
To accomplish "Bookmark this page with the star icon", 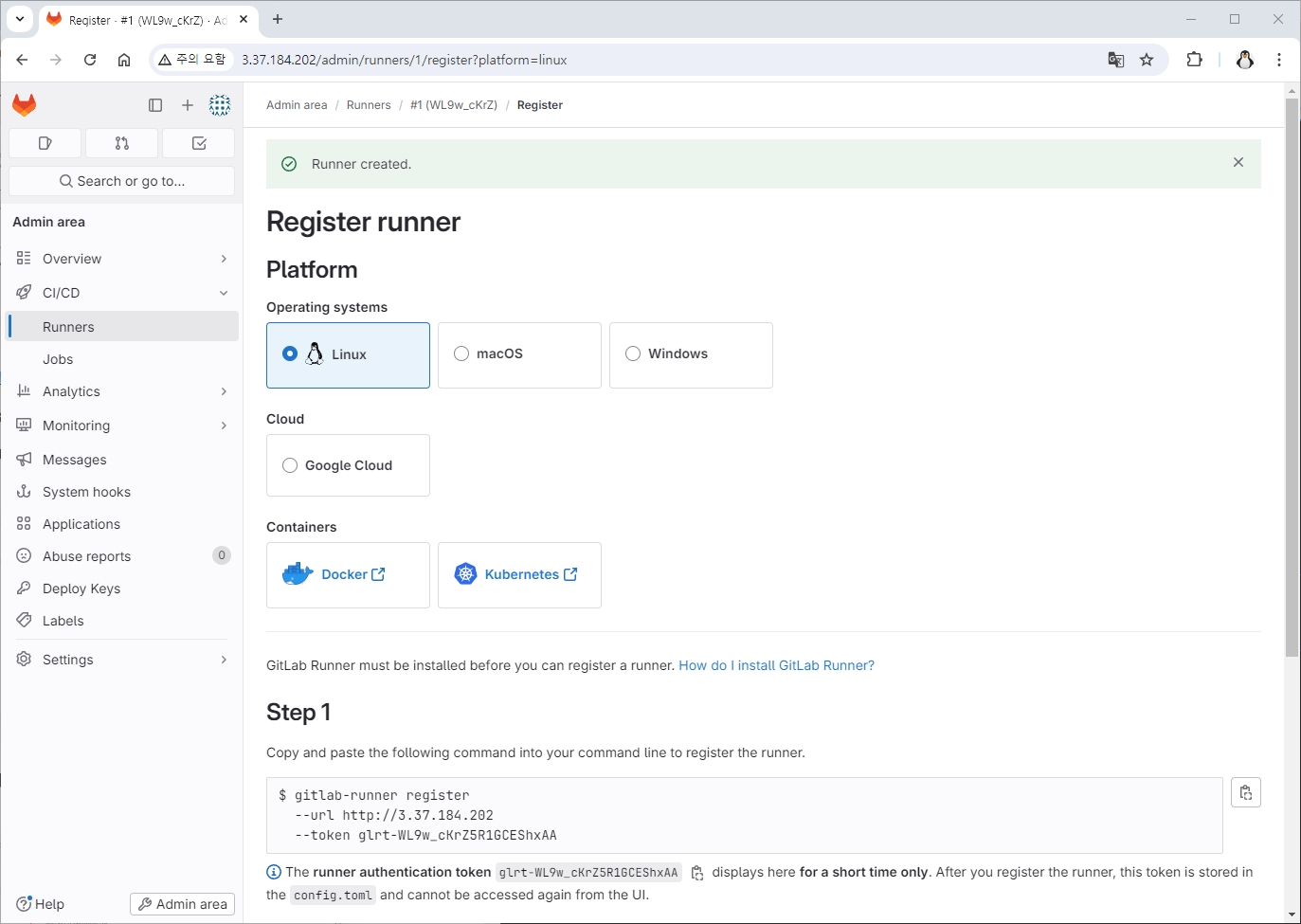I will (x=1147, y=60).
